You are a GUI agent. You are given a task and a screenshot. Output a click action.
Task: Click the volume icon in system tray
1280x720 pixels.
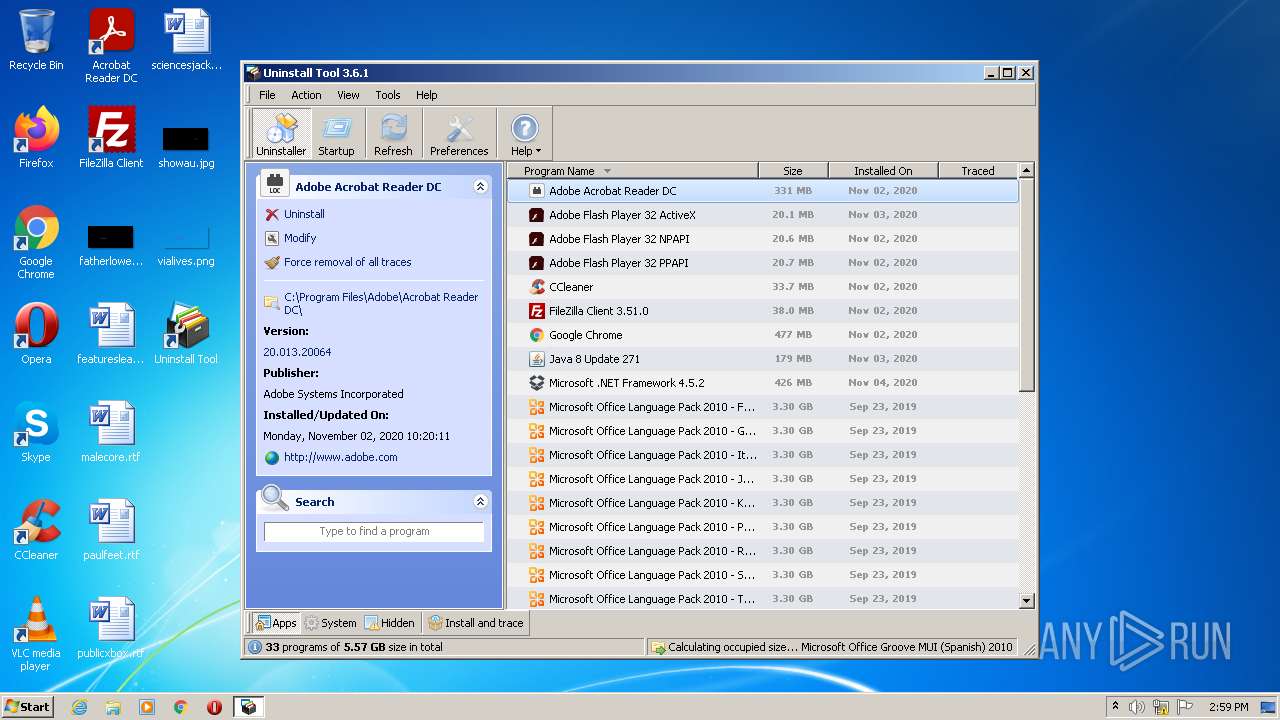(1137, 707)
